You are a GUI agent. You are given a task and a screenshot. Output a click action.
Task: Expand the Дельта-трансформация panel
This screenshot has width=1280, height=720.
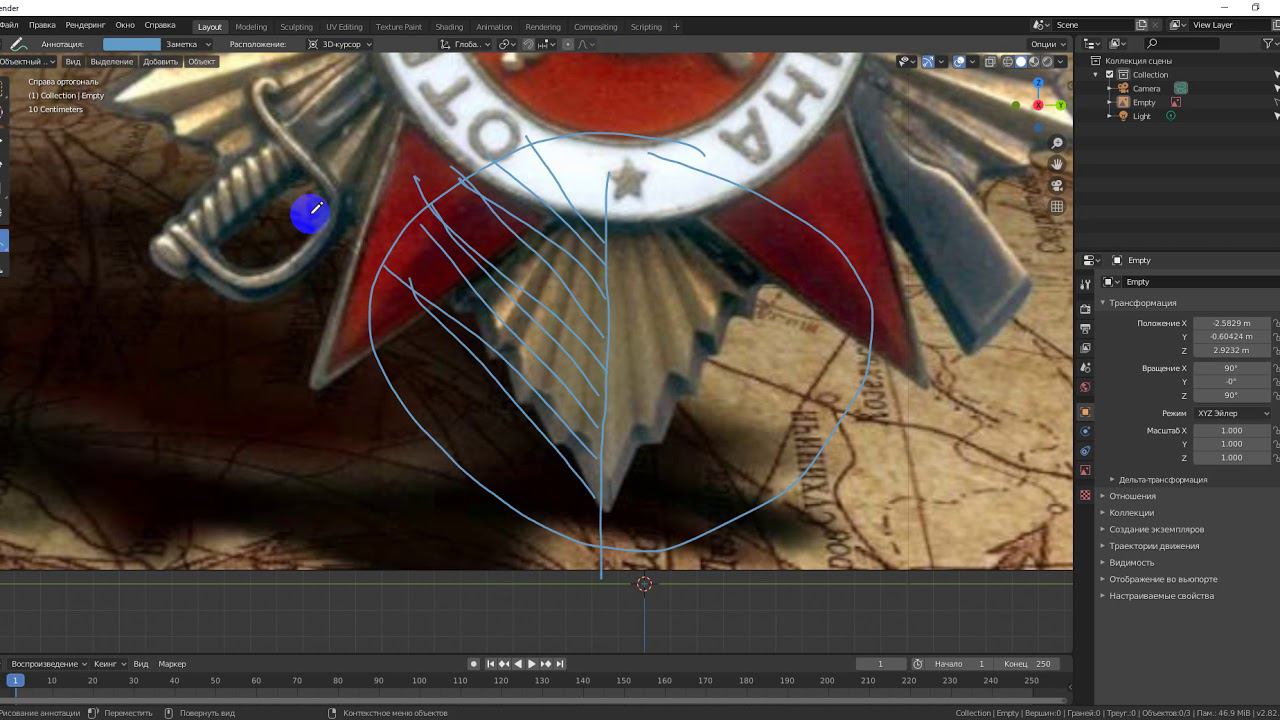(x=1160, y=480)
